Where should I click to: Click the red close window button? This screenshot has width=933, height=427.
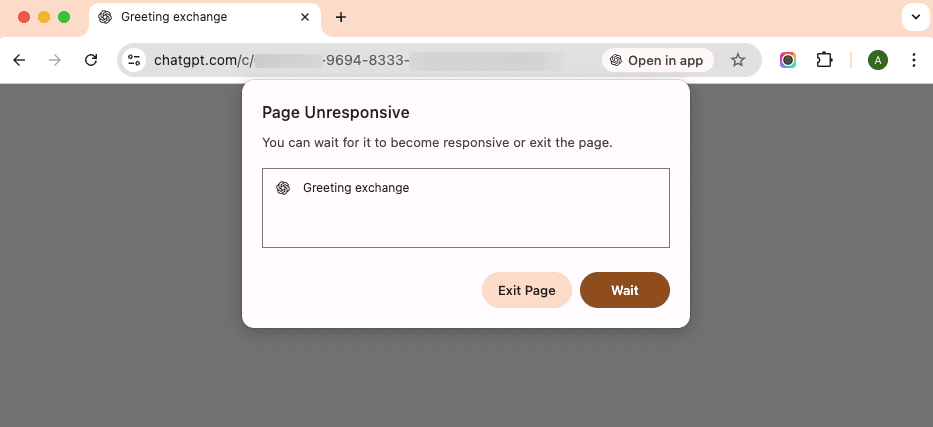(24, 17)
